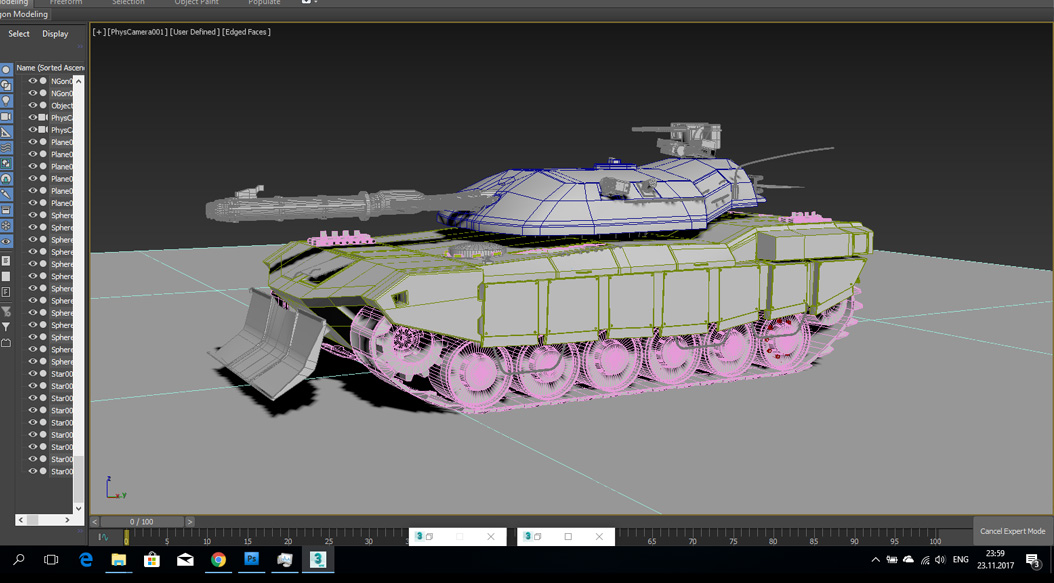Click the horizontal scrollbar left arrow

coord(21,520)
